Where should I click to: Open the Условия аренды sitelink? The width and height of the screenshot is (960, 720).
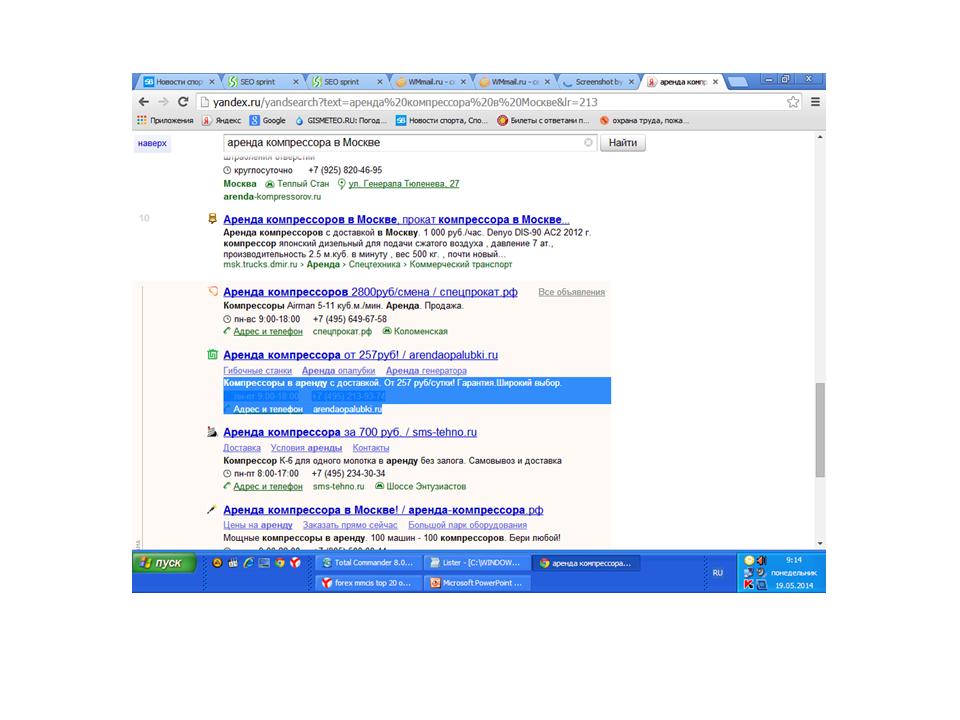pyautogui.click(x=306, y=448)
